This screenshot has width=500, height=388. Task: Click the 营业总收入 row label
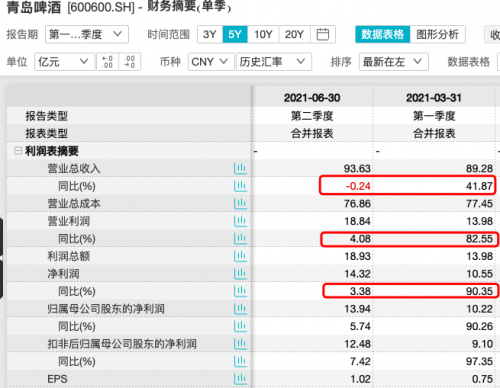point(74,168)
